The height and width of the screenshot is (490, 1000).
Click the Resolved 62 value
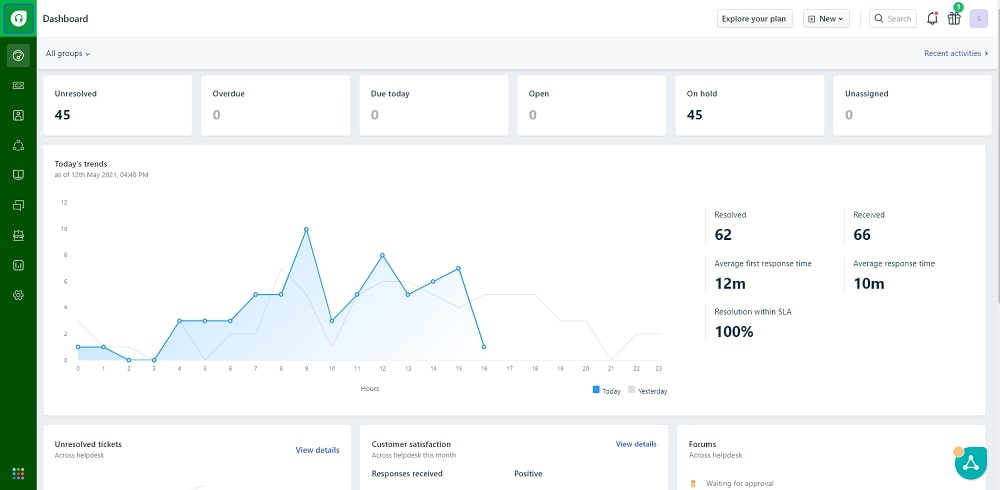723,235
